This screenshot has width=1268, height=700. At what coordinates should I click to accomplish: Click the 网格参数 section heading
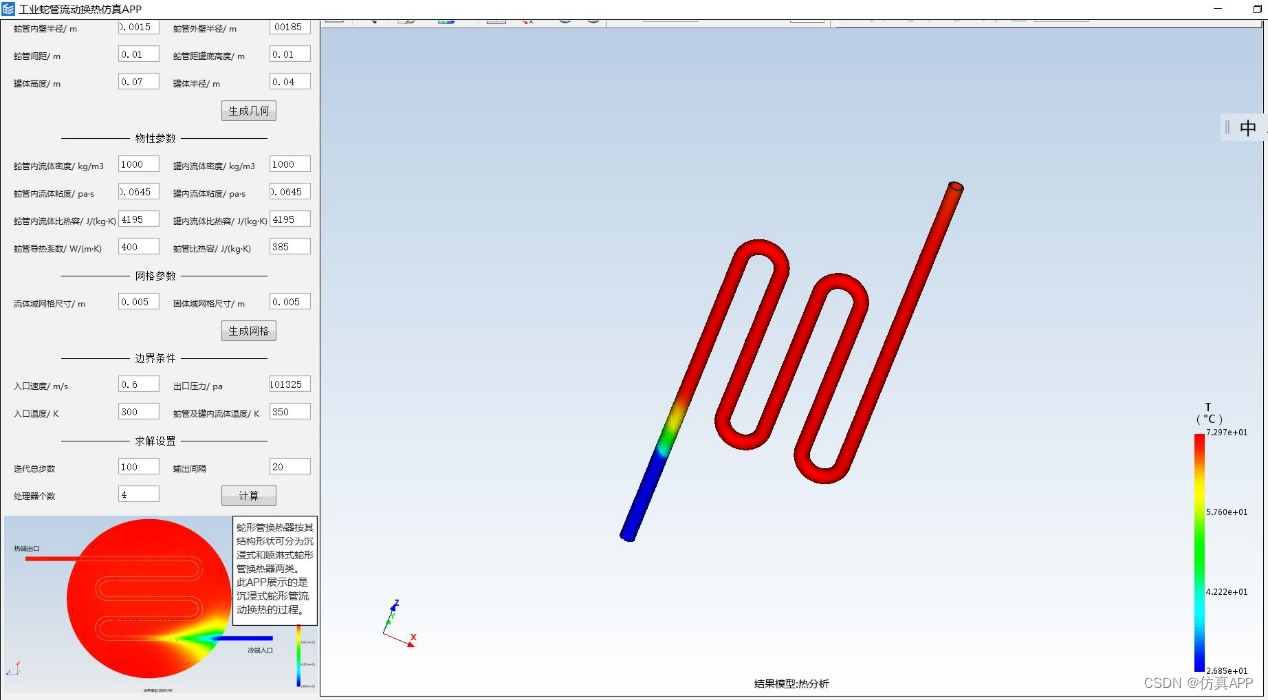155,276
